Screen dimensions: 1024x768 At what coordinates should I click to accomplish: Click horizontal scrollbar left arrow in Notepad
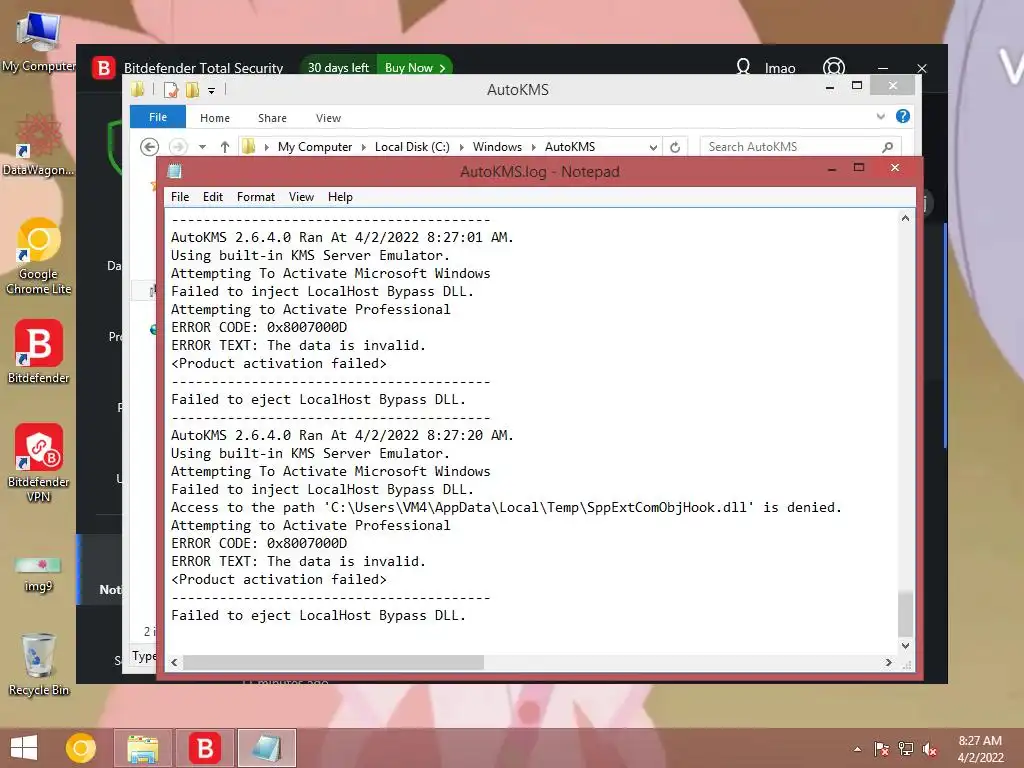tap(174, 662)
